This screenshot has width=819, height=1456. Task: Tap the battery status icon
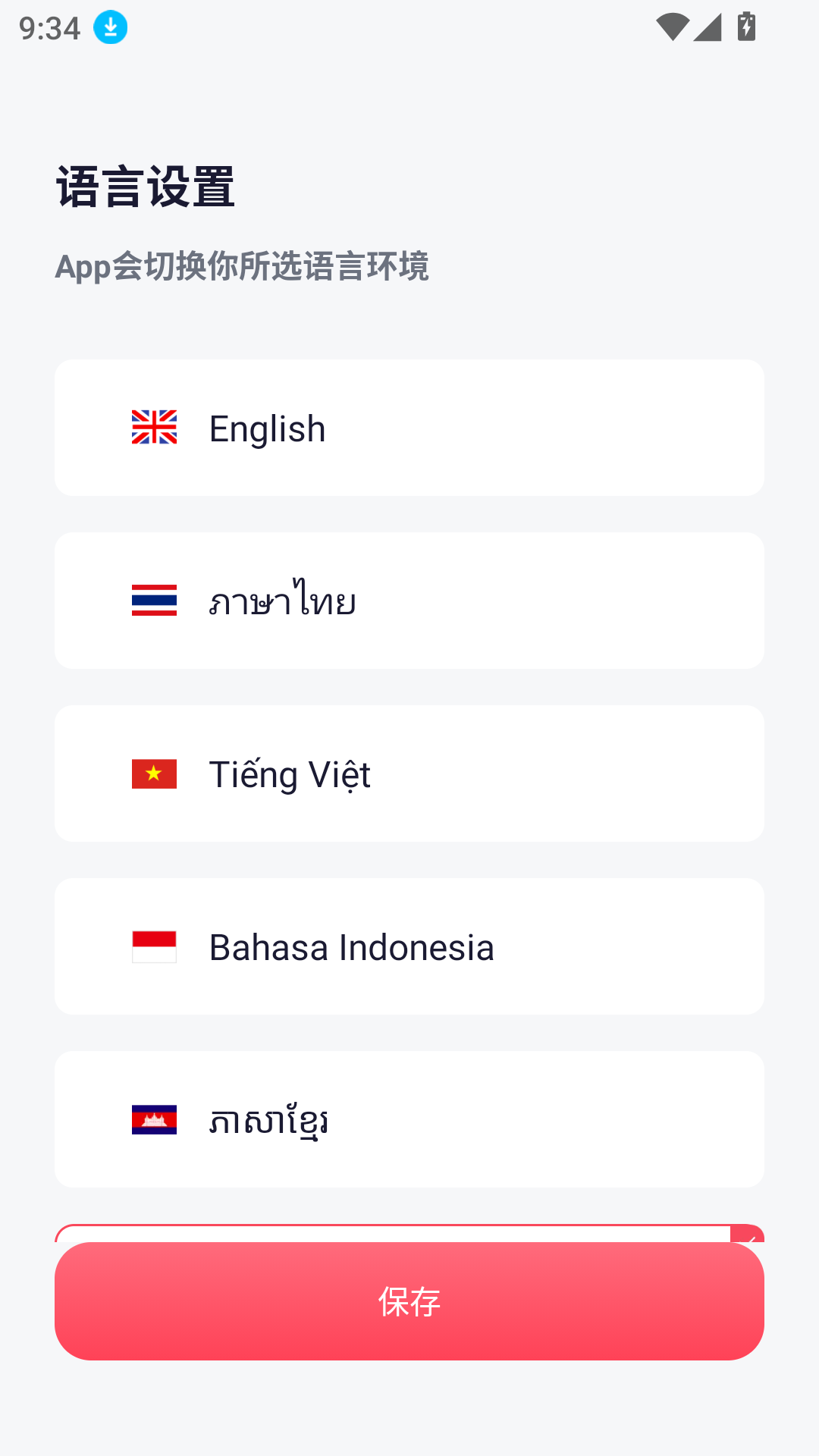point(746,27)
